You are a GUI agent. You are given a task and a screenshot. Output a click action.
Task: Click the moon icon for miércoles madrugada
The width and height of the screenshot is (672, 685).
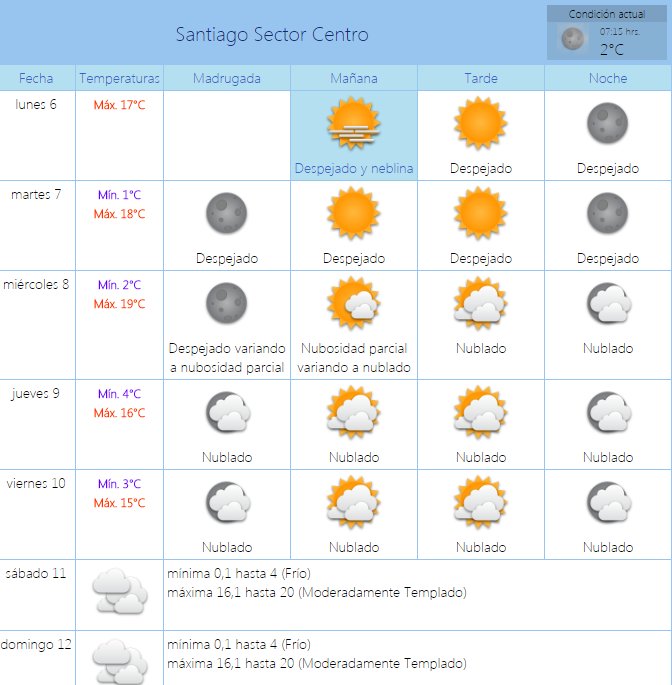(x=226, y=303)
